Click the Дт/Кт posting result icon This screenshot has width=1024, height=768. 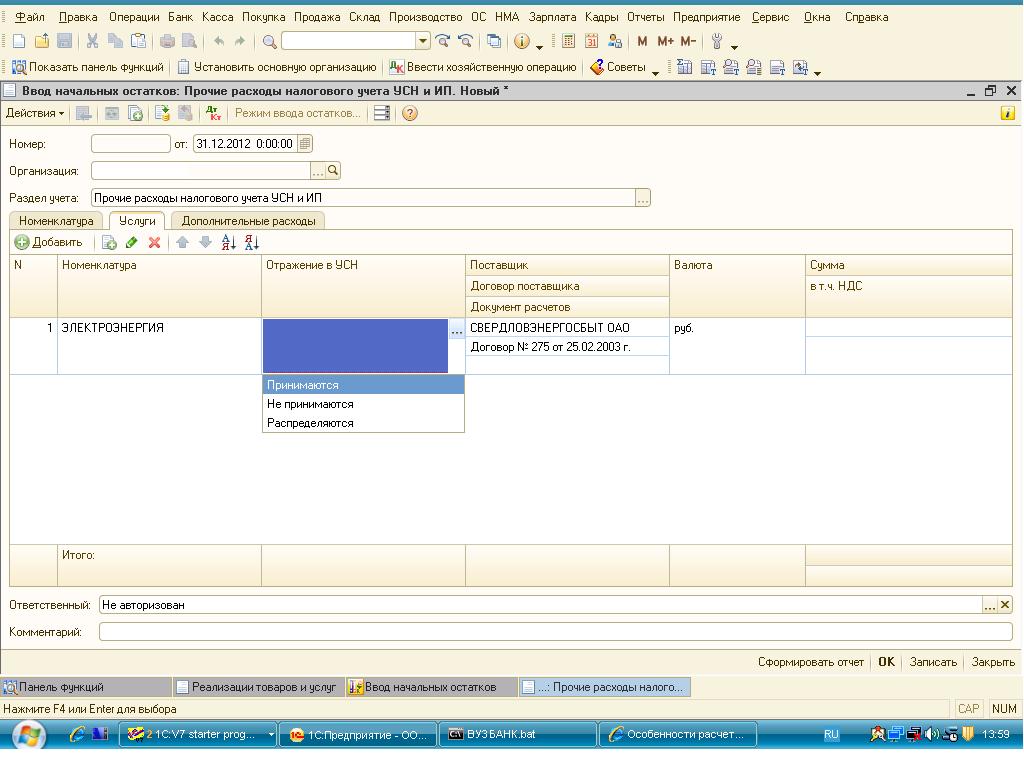[x=213, y=113]
